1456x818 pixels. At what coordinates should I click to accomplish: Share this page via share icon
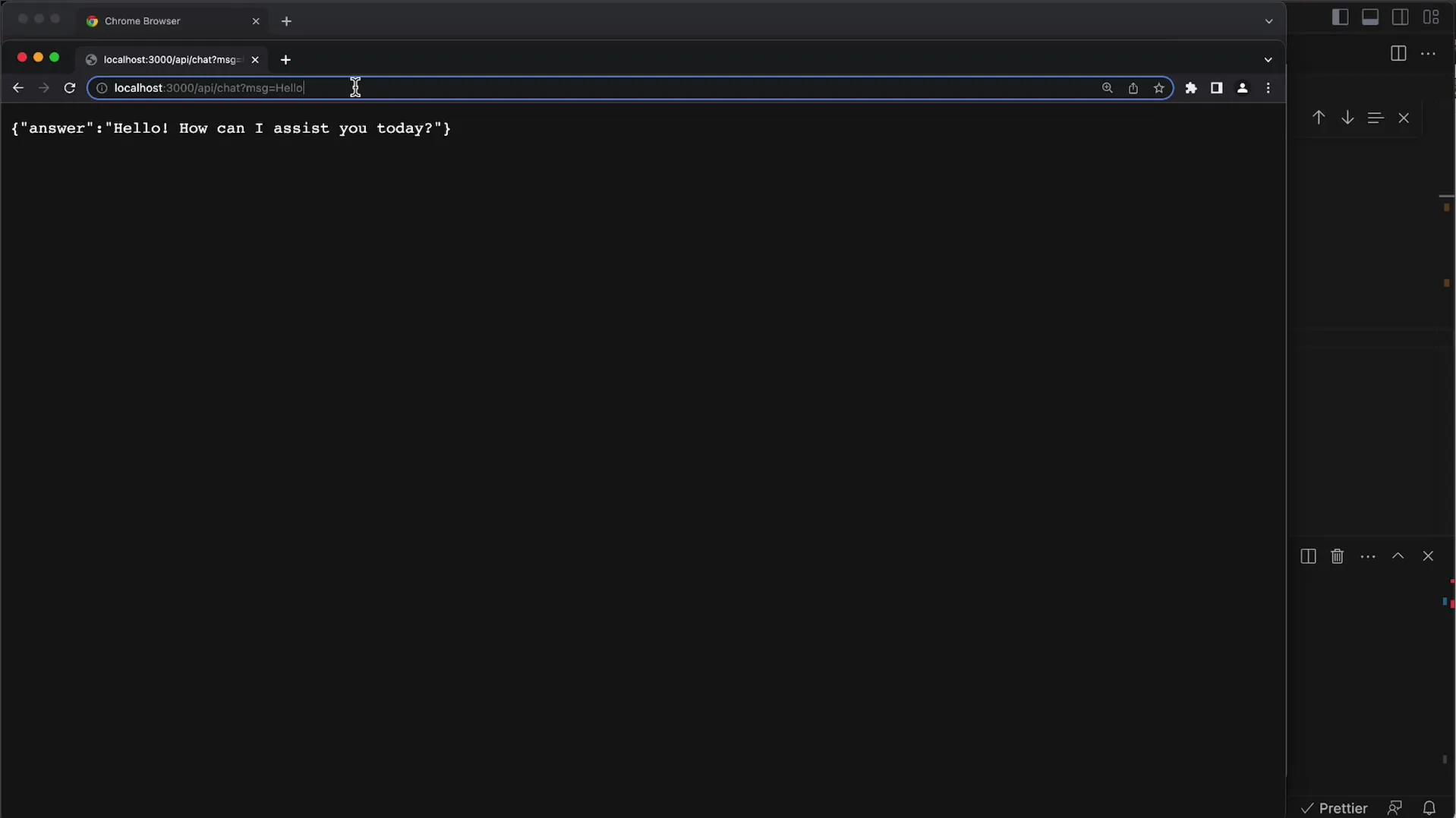1133,88
